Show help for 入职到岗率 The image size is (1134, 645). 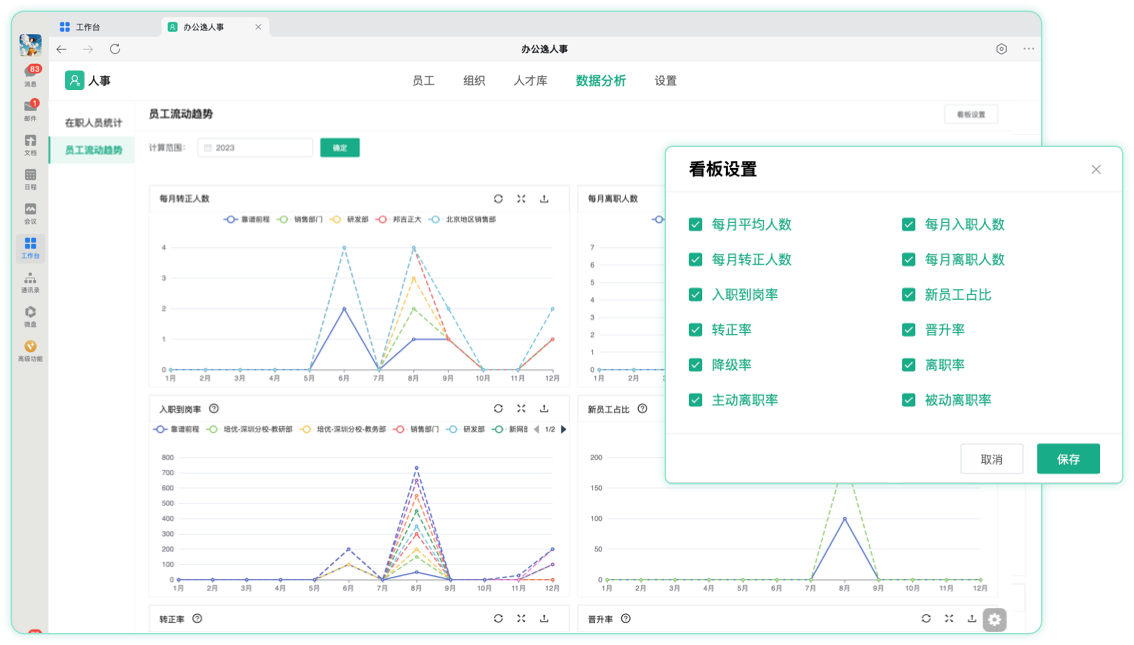pos(214,409)
